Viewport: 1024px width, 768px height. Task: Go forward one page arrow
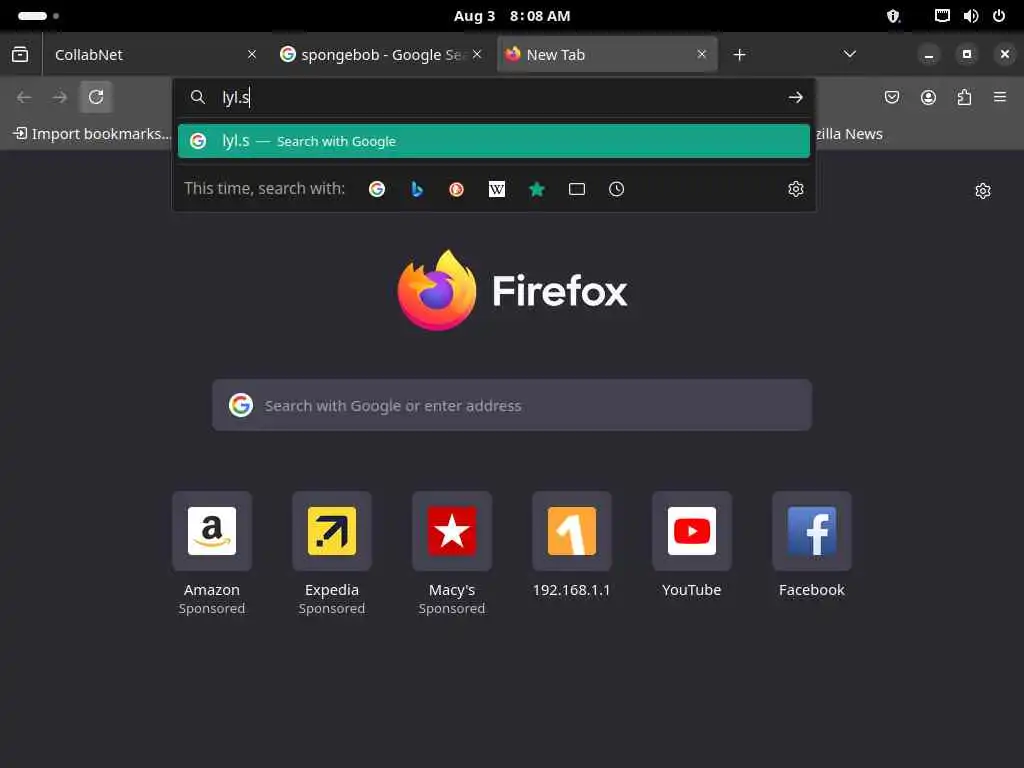(x=60, y=97)
